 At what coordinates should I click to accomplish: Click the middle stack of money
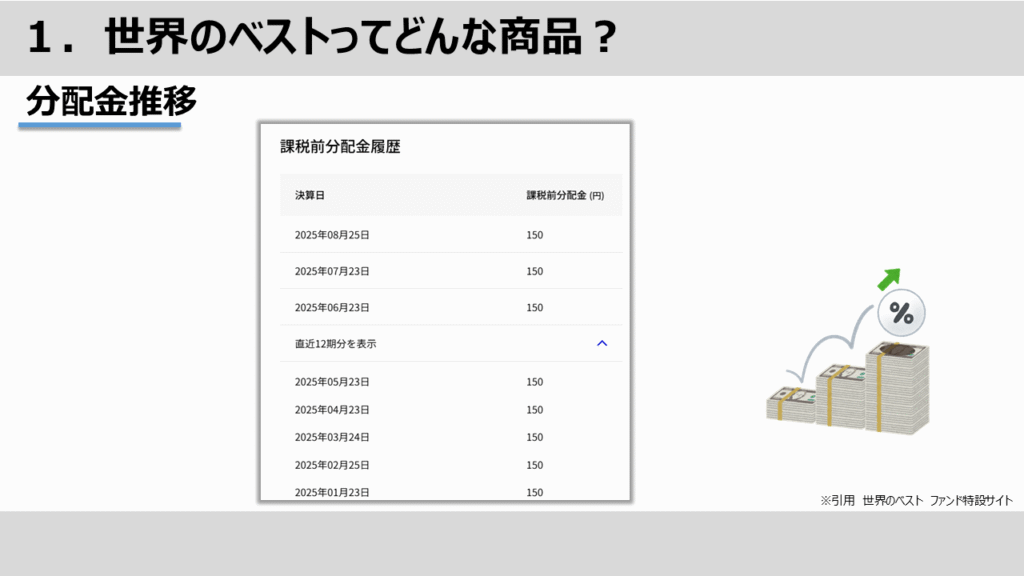[x=840, y=396]
